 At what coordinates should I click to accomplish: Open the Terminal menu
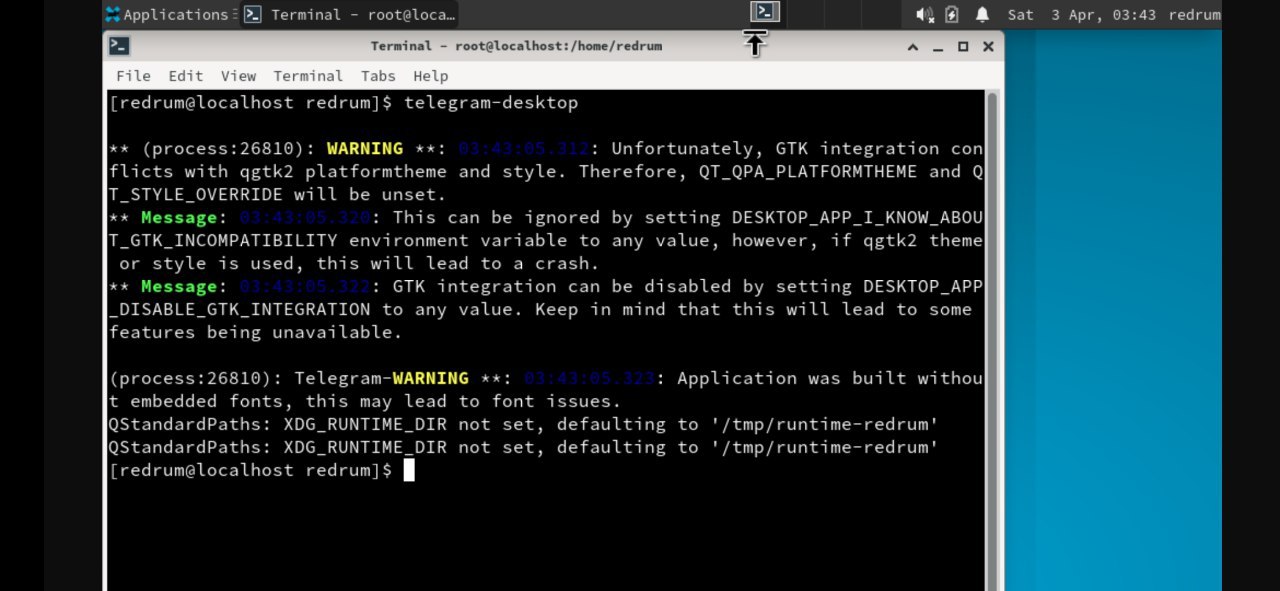point(308,76)
